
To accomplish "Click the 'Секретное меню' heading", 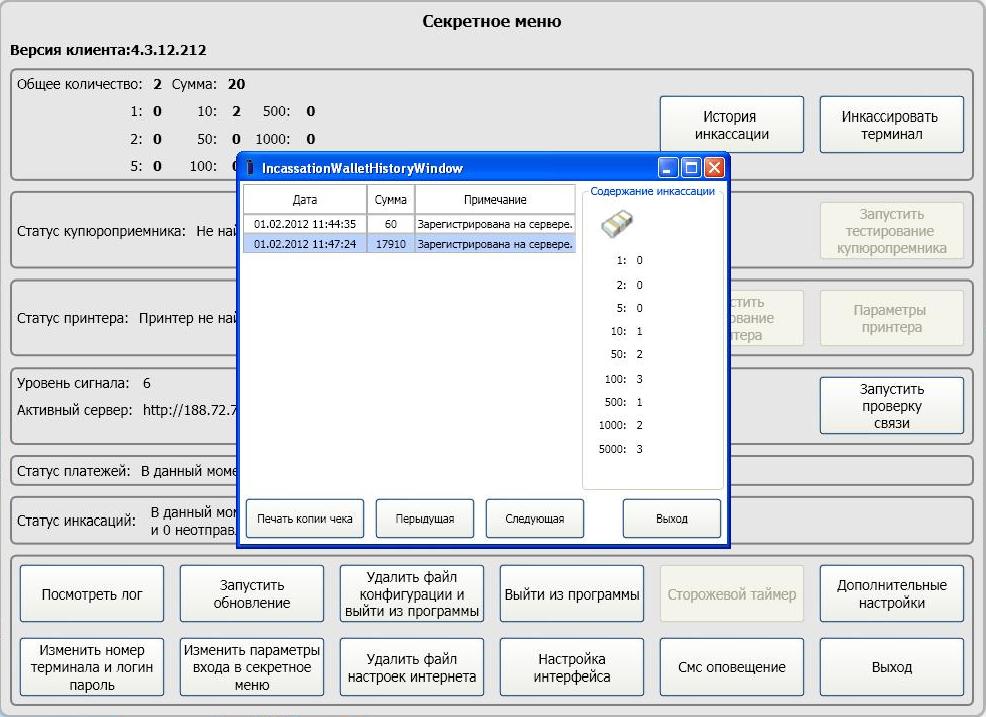I will [492, 21].
